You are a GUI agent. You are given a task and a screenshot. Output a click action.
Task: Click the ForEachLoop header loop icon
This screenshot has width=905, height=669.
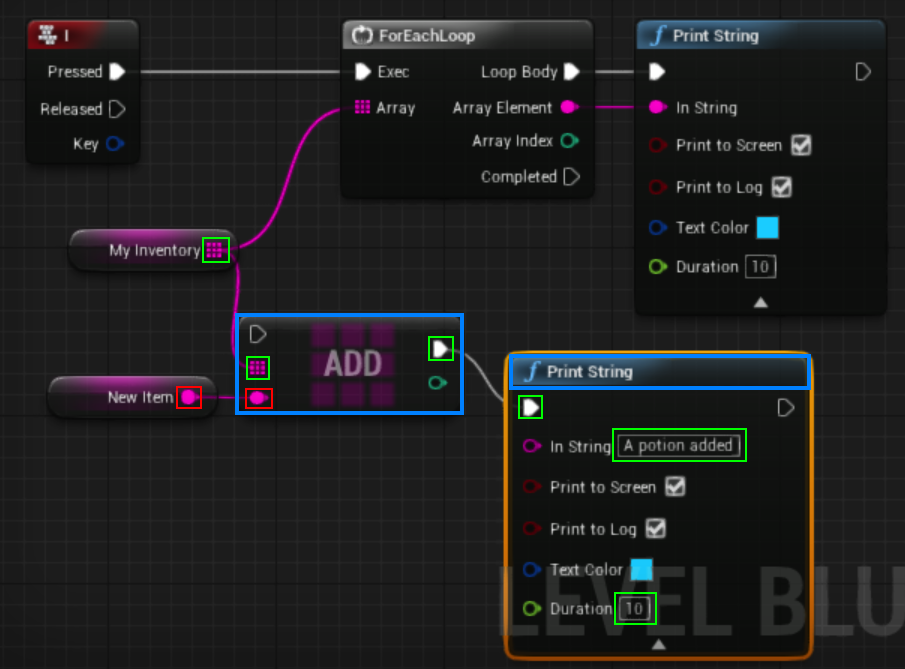click(x=362, y=35)
